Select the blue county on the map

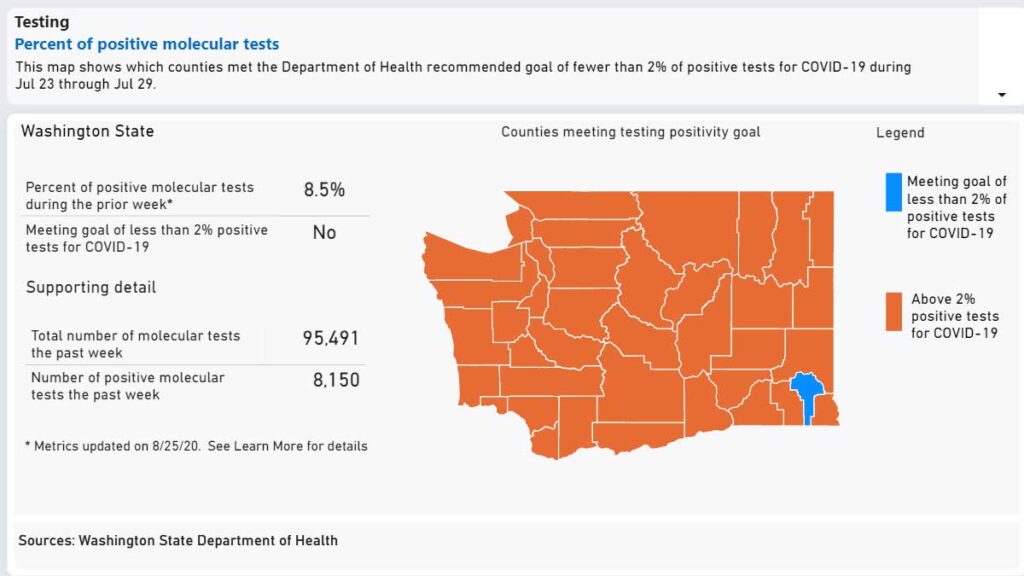[x=807, y=394]
